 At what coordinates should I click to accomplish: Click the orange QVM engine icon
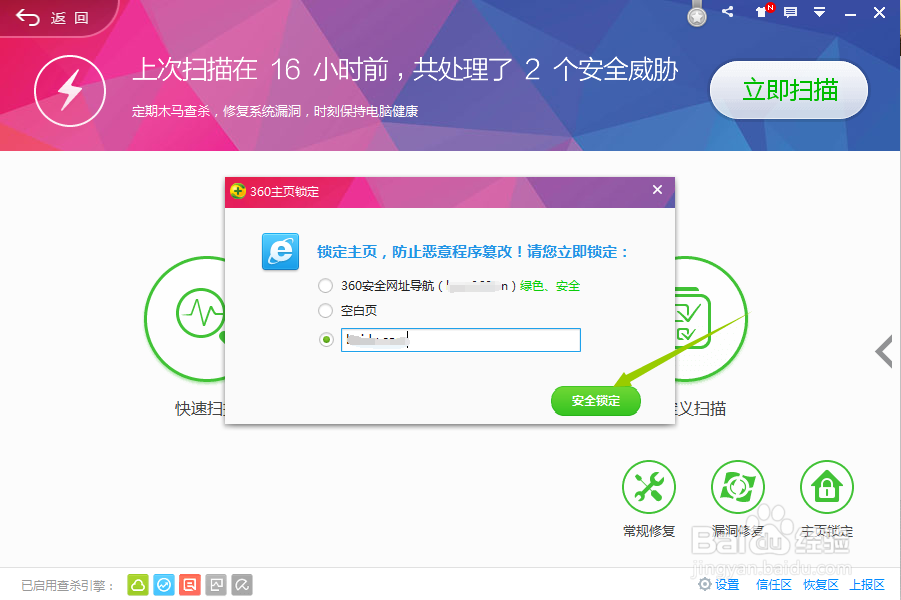coord(190,585)
